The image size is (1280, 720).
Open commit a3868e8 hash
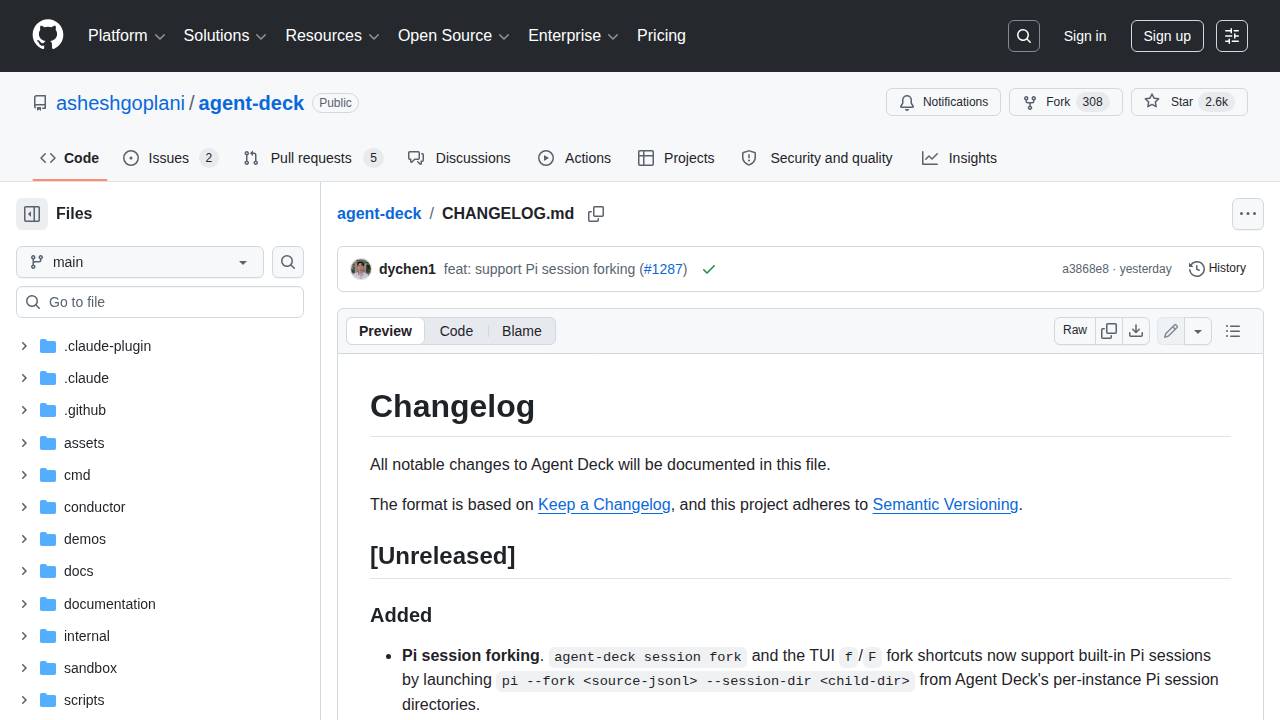1085,269
